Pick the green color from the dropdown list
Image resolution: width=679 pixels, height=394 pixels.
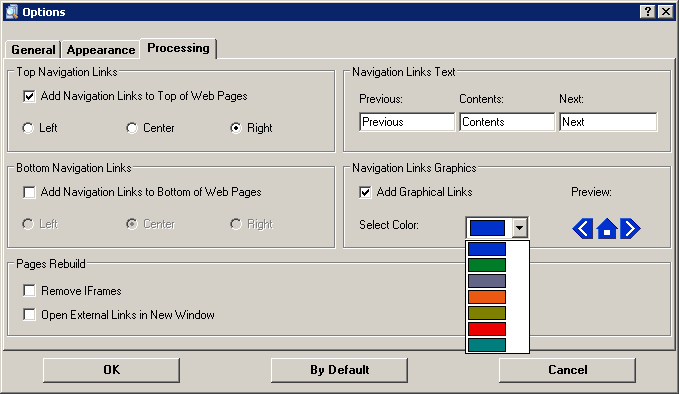point(487,265)
